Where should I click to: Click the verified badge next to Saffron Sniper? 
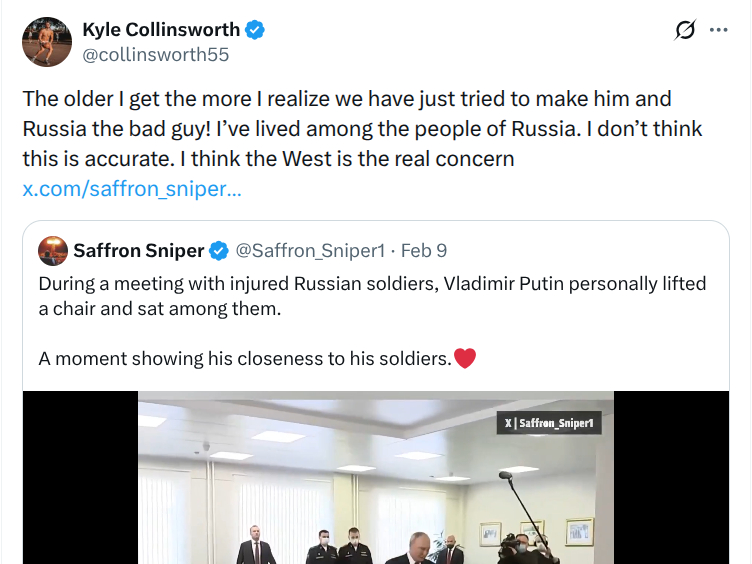click(x=219, y=250)
